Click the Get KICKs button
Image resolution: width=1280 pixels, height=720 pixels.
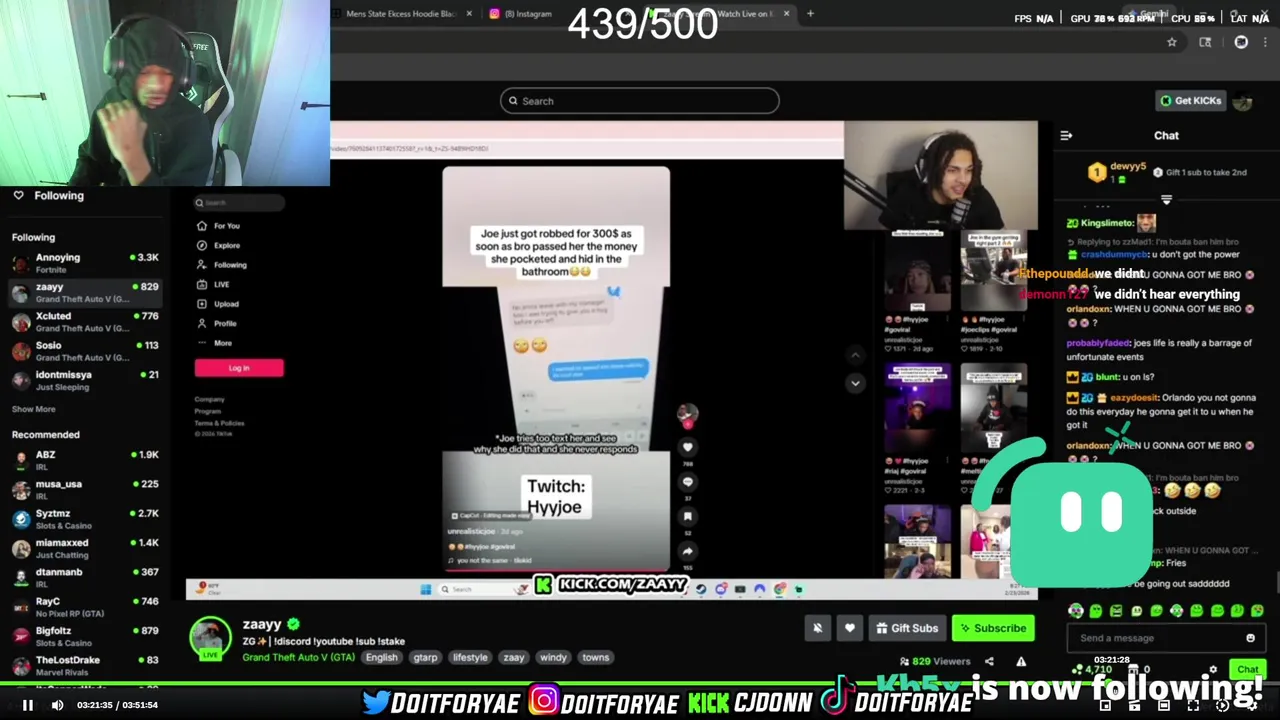1190,101
